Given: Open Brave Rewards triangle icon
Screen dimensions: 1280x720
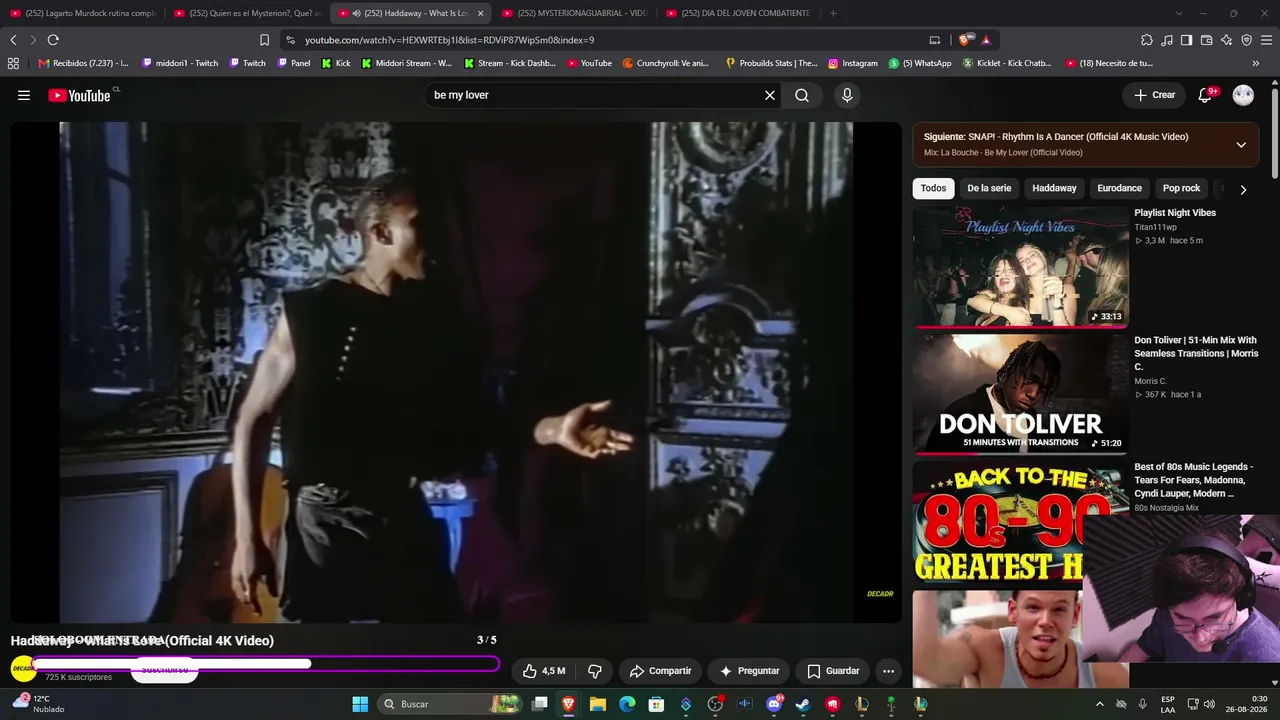Looking at the screenshot, I should pyautogui.click(x=986, y=40).
